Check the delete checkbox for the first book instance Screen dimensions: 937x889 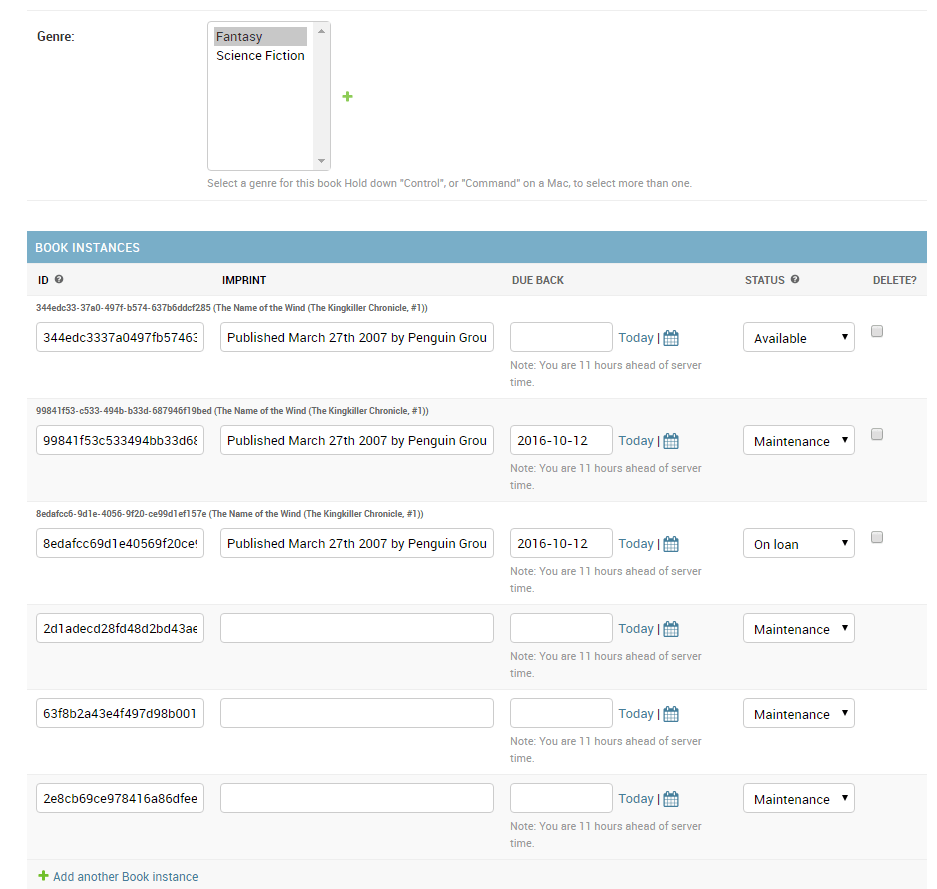point(877,330)
